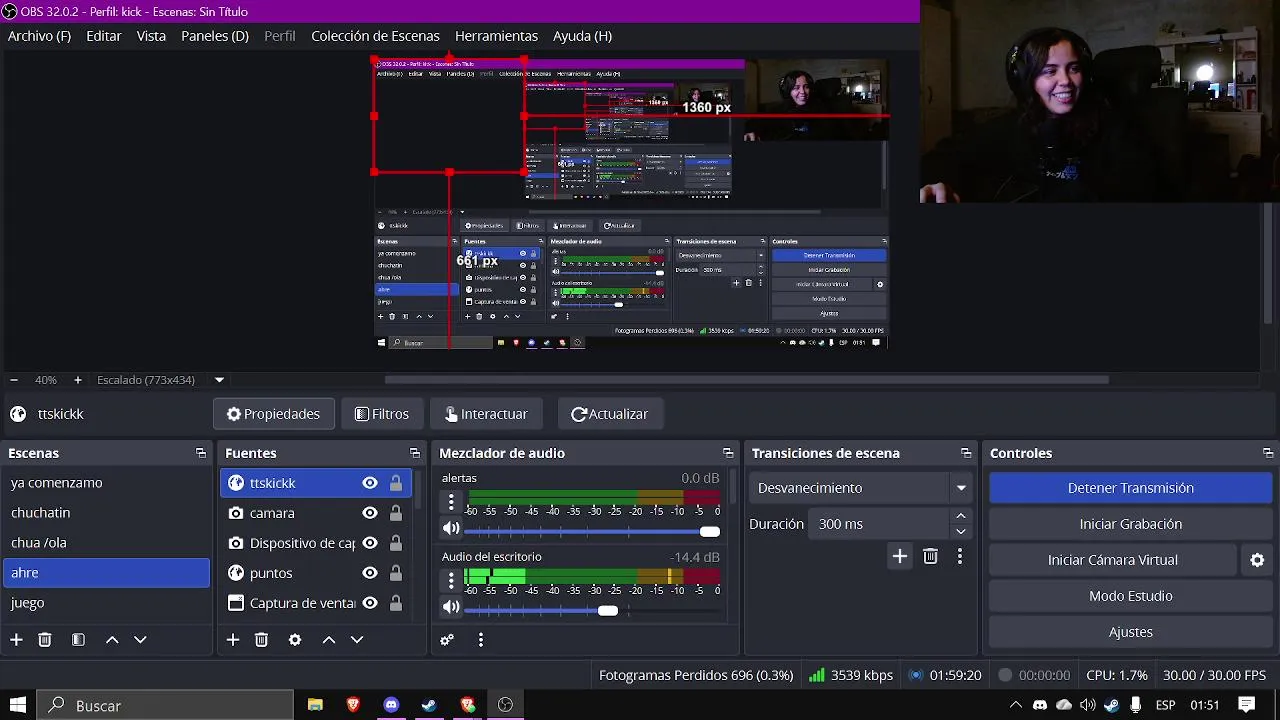Open transition properties three-dot menu

[x=960, y=556]
